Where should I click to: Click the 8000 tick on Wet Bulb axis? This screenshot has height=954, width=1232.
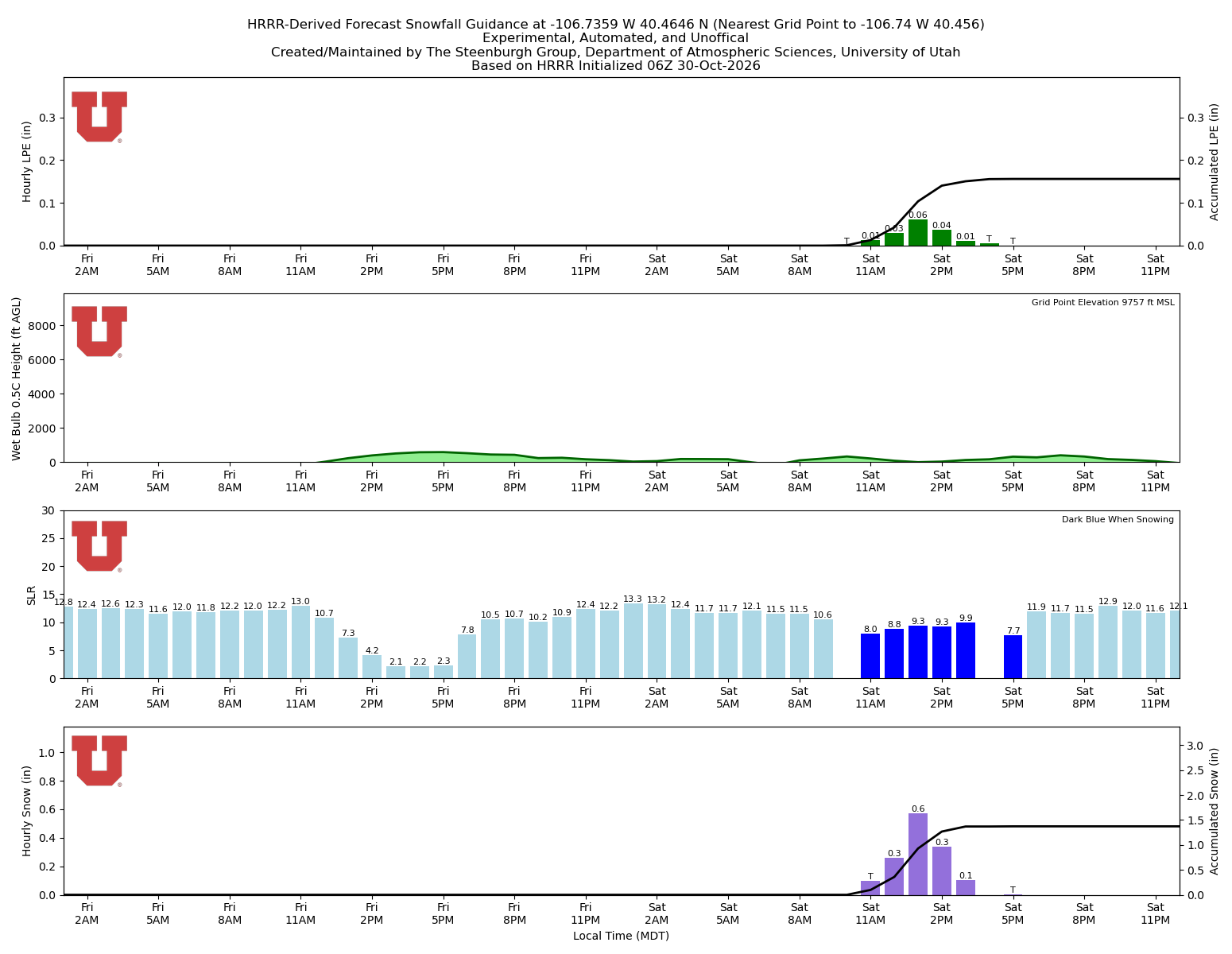[x=44, y=326]
